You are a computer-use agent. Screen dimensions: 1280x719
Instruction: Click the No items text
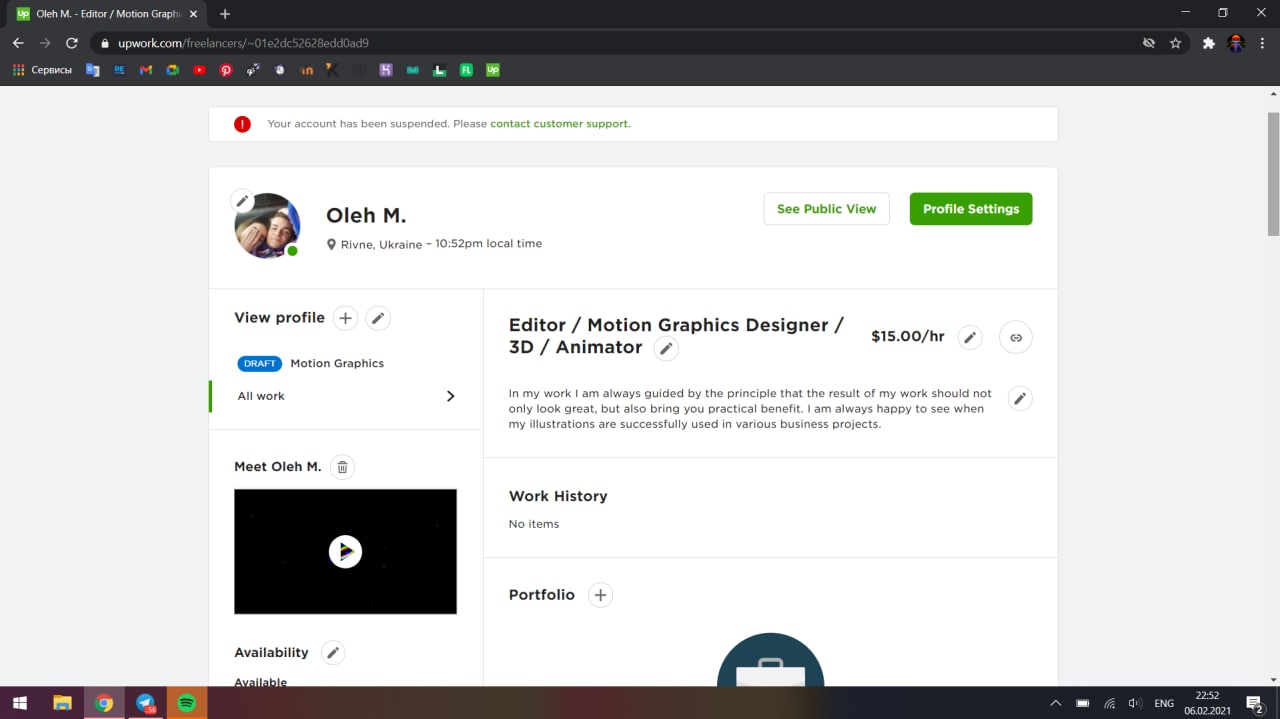tap(534, 524)
